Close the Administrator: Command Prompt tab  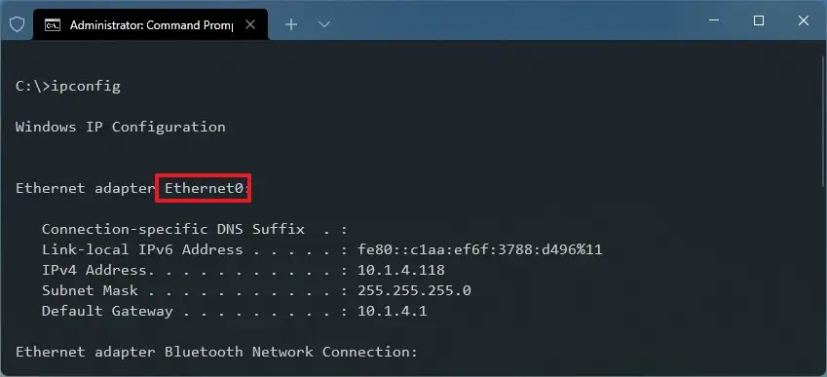[251, 24]
